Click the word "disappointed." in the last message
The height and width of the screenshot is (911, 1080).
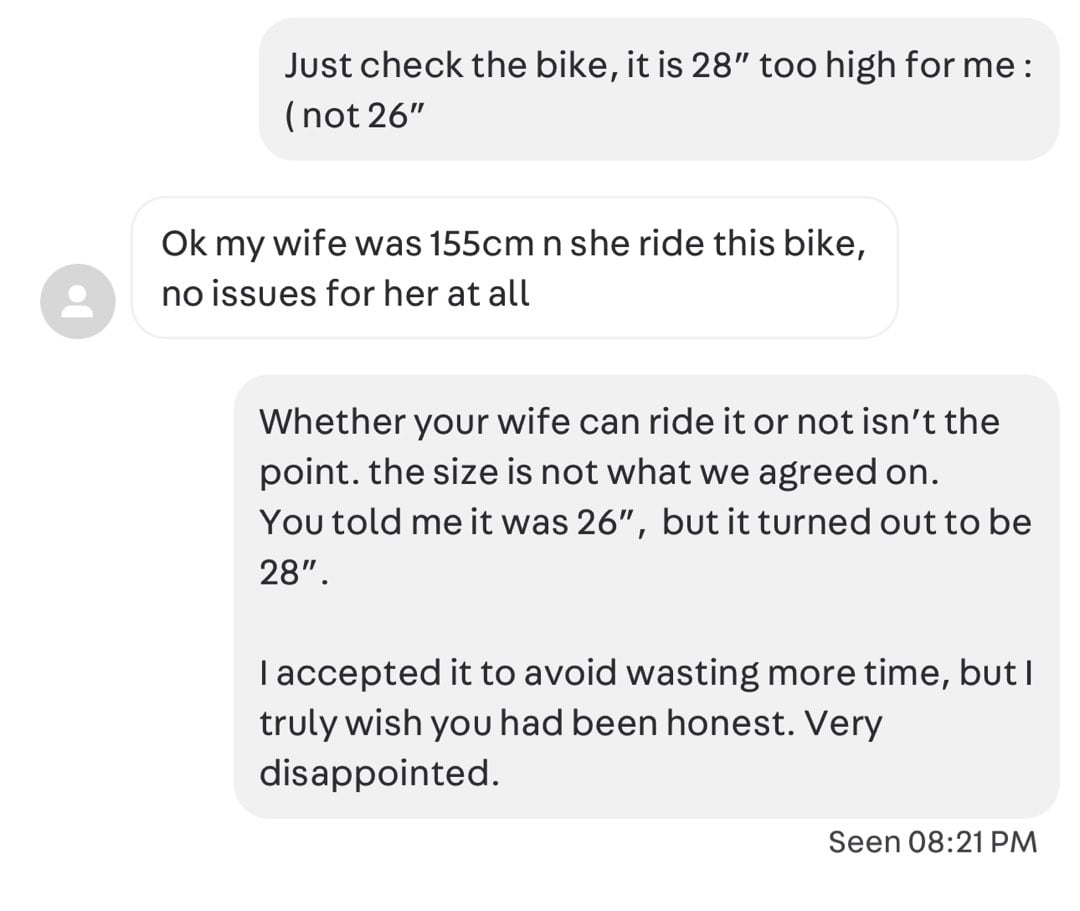(379, 773)
